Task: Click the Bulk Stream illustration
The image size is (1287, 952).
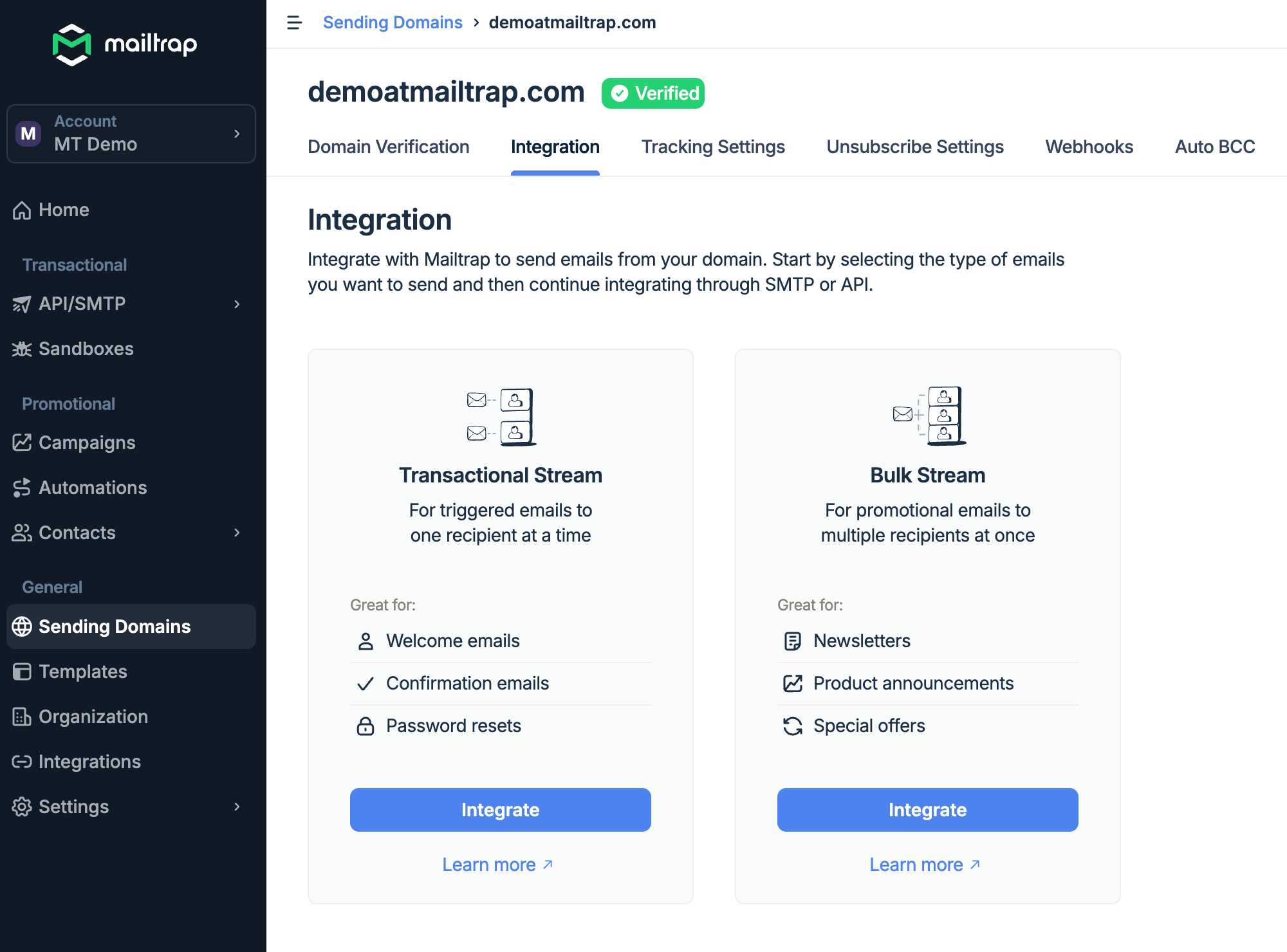Action: [929, 416]
